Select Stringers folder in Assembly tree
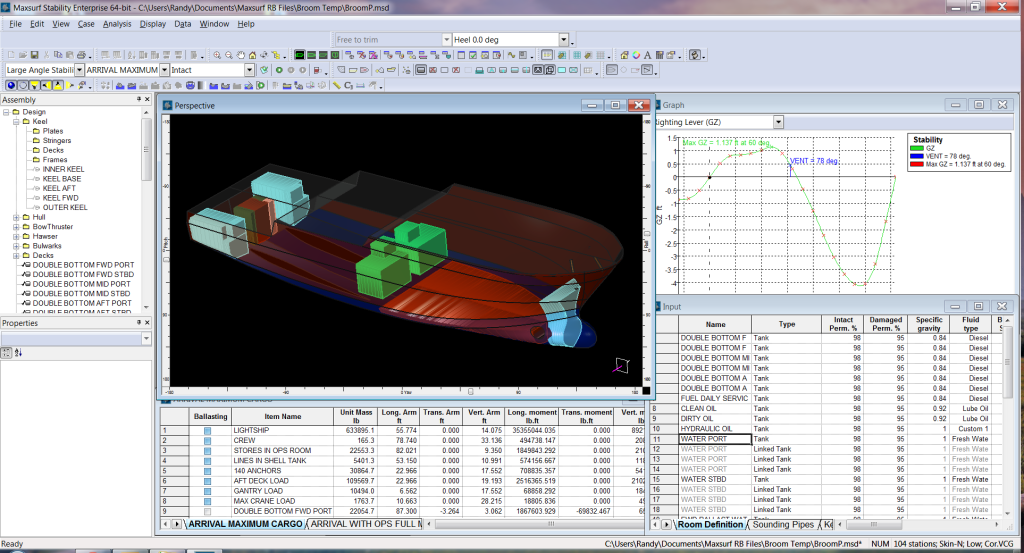 point(57,140)
